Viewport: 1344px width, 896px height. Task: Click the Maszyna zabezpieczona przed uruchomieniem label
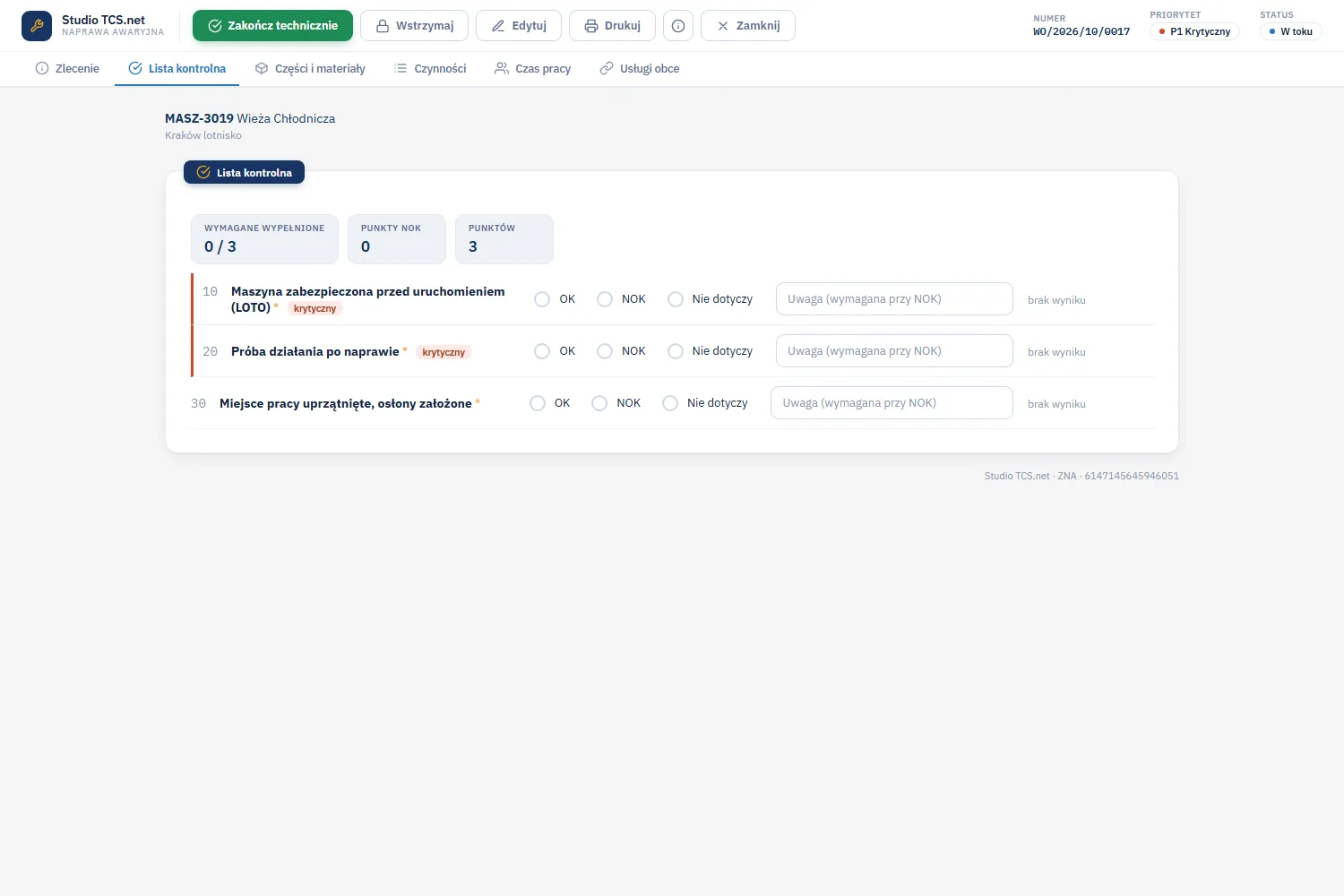tap(367, 299)
